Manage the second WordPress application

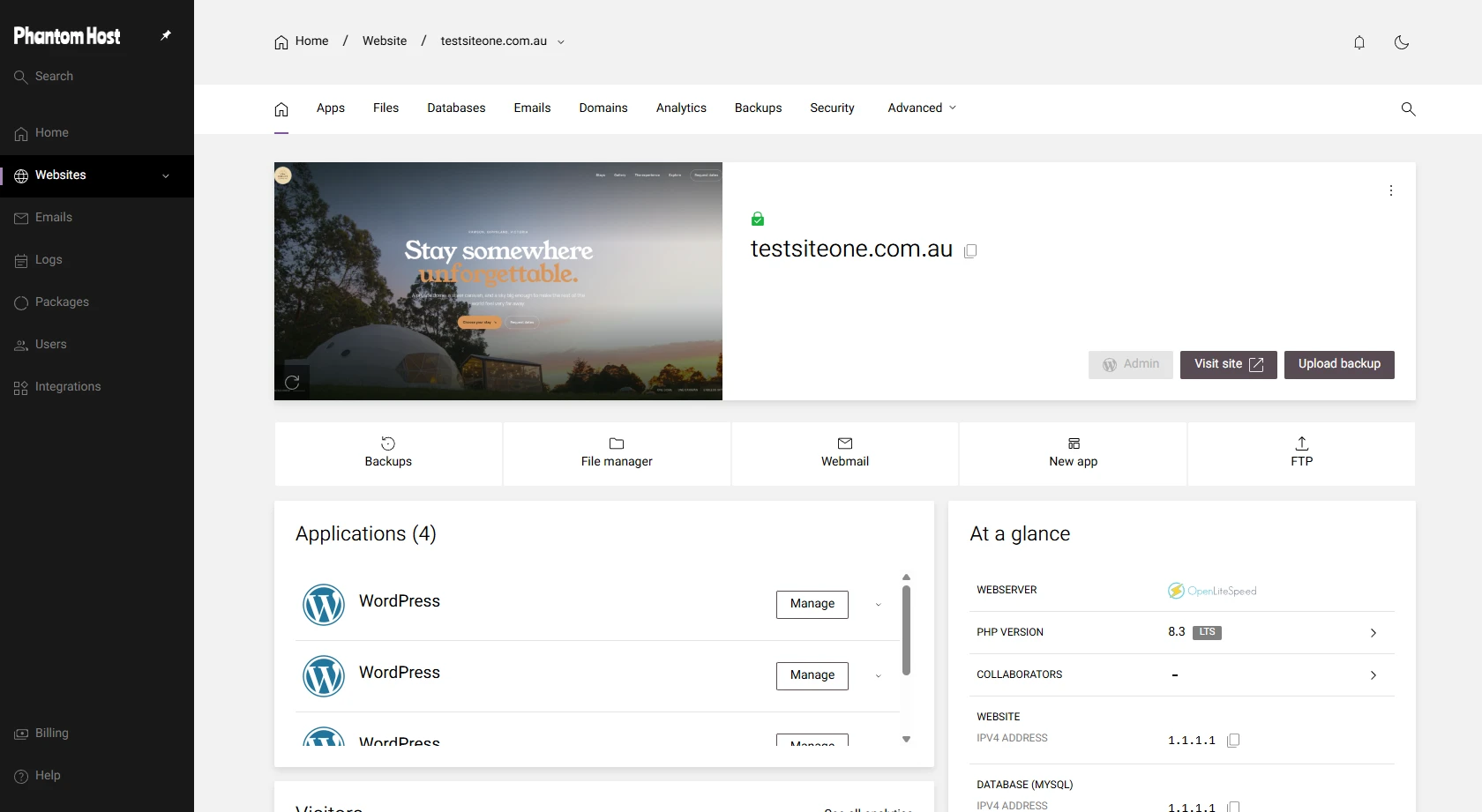[812, 676]
